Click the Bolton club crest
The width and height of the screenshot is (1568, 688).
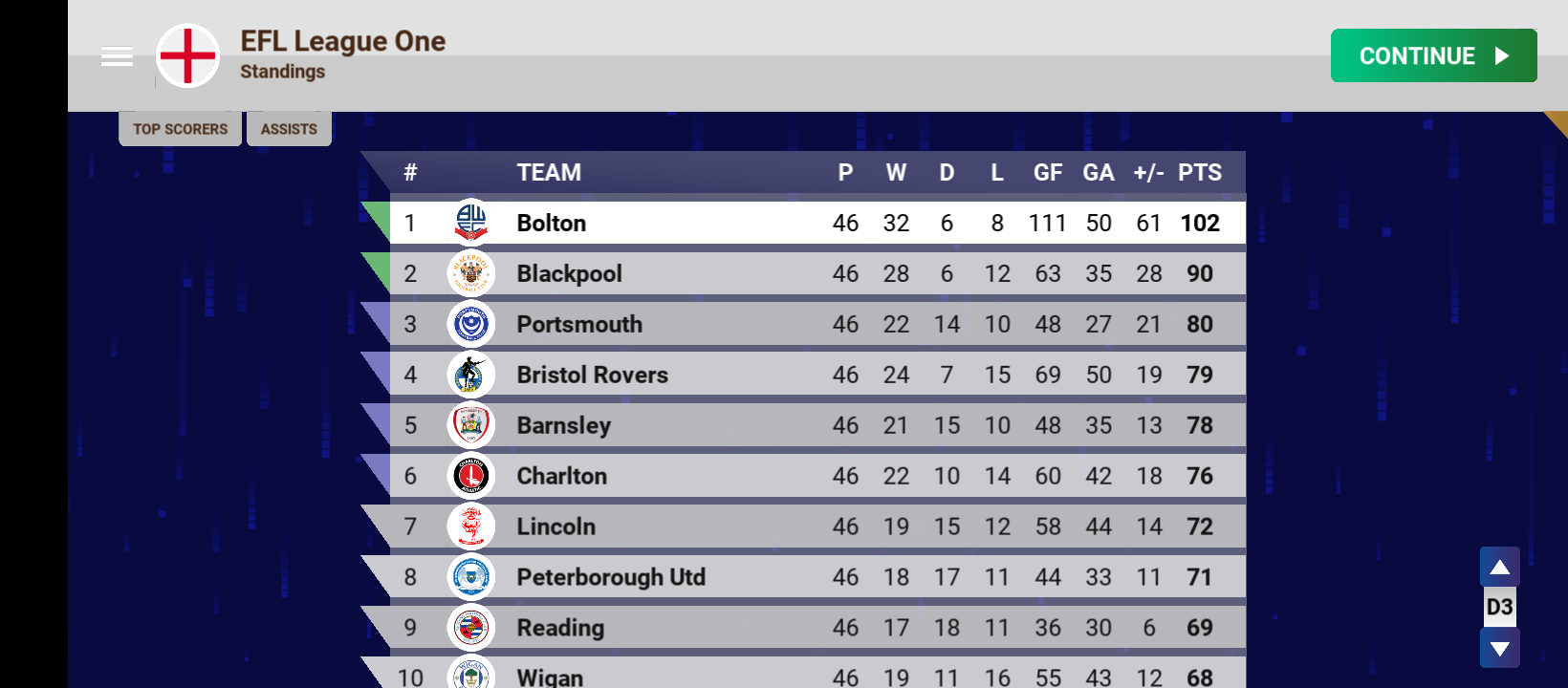(x=470, y=223)
